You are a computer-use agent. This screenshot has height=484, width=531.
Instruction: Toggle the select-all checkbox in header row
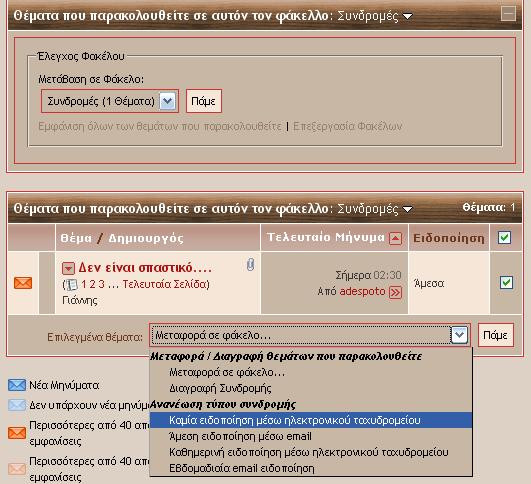(x=505, y=237)
